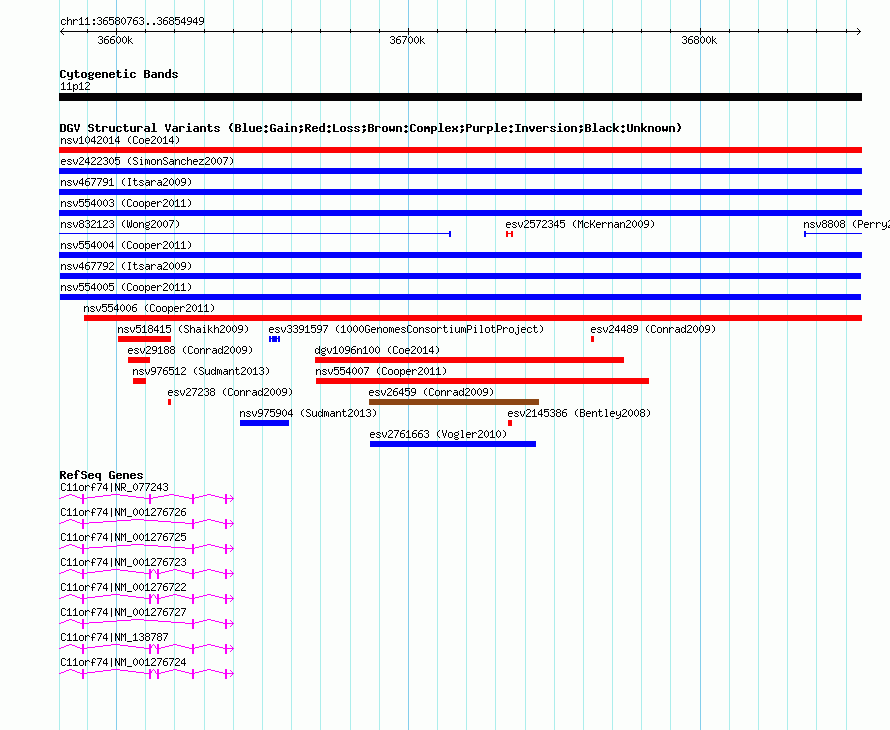890x730 pixels.
Task: Open the esv27238 (Conrad2009) label
Action: click(230, 392)
